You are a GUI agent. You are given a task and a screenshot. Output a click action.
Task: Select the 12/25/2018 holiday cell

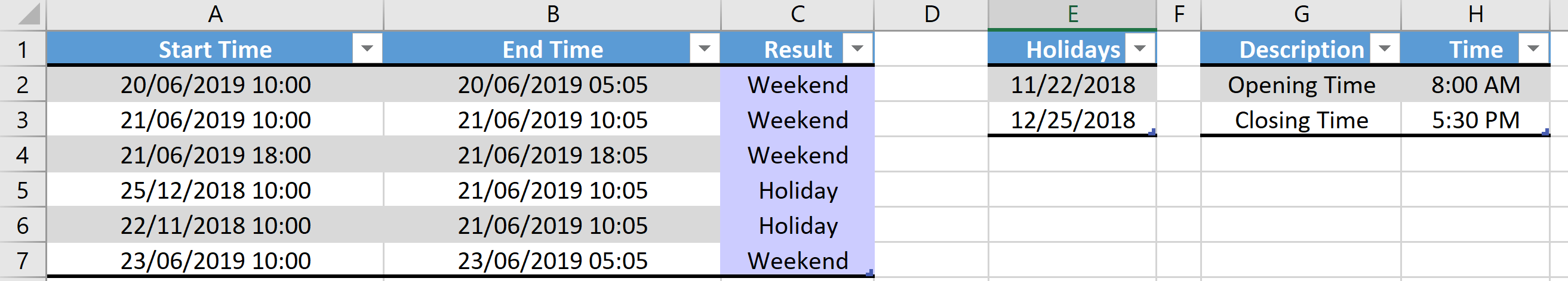(x=1072, y=120)
